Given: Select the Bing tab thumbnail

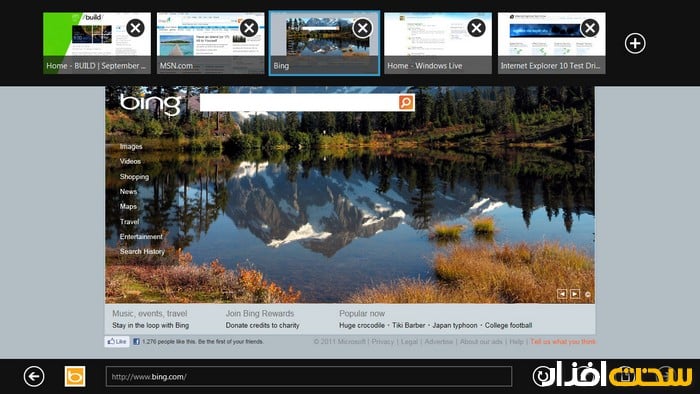Looking at the screenshot, I should [324, 43].
